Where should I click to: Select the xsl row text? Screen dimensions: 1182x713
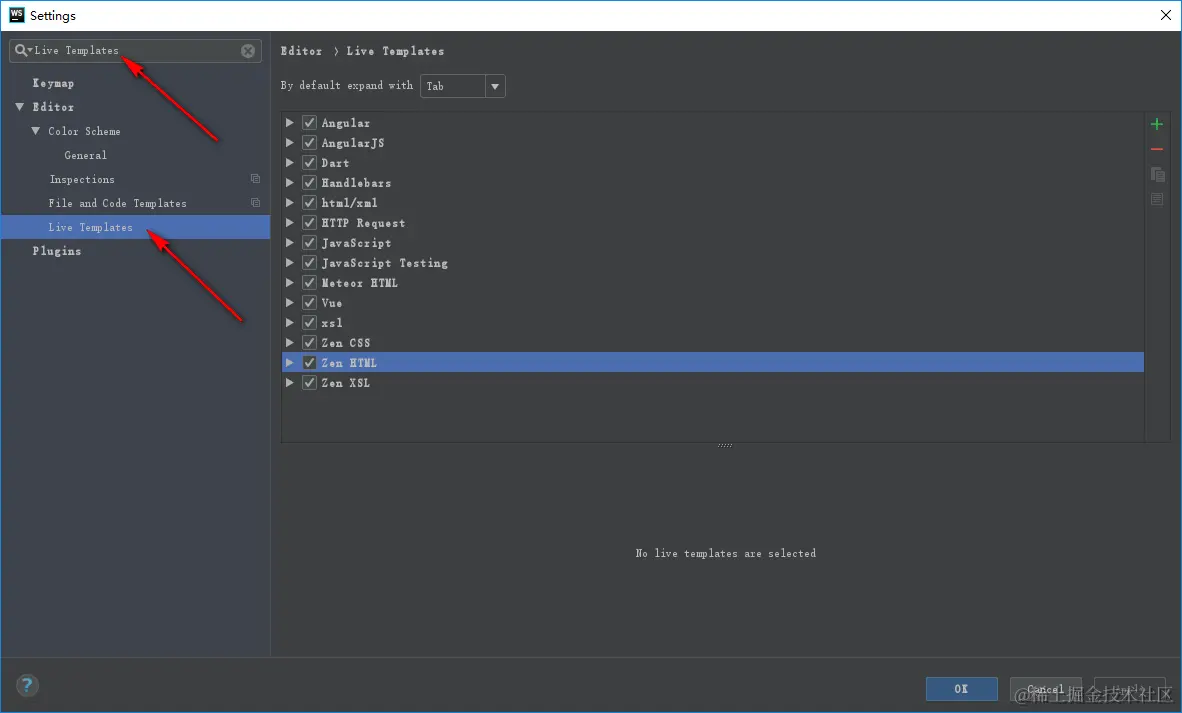(332, 323)
